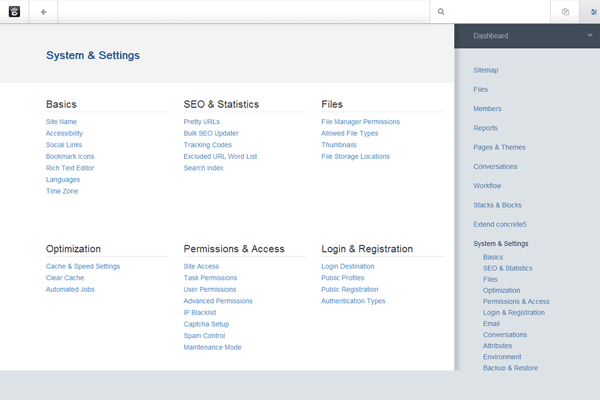Go to Members in sidebar
The image size is (600, 400).
(487, 108)
